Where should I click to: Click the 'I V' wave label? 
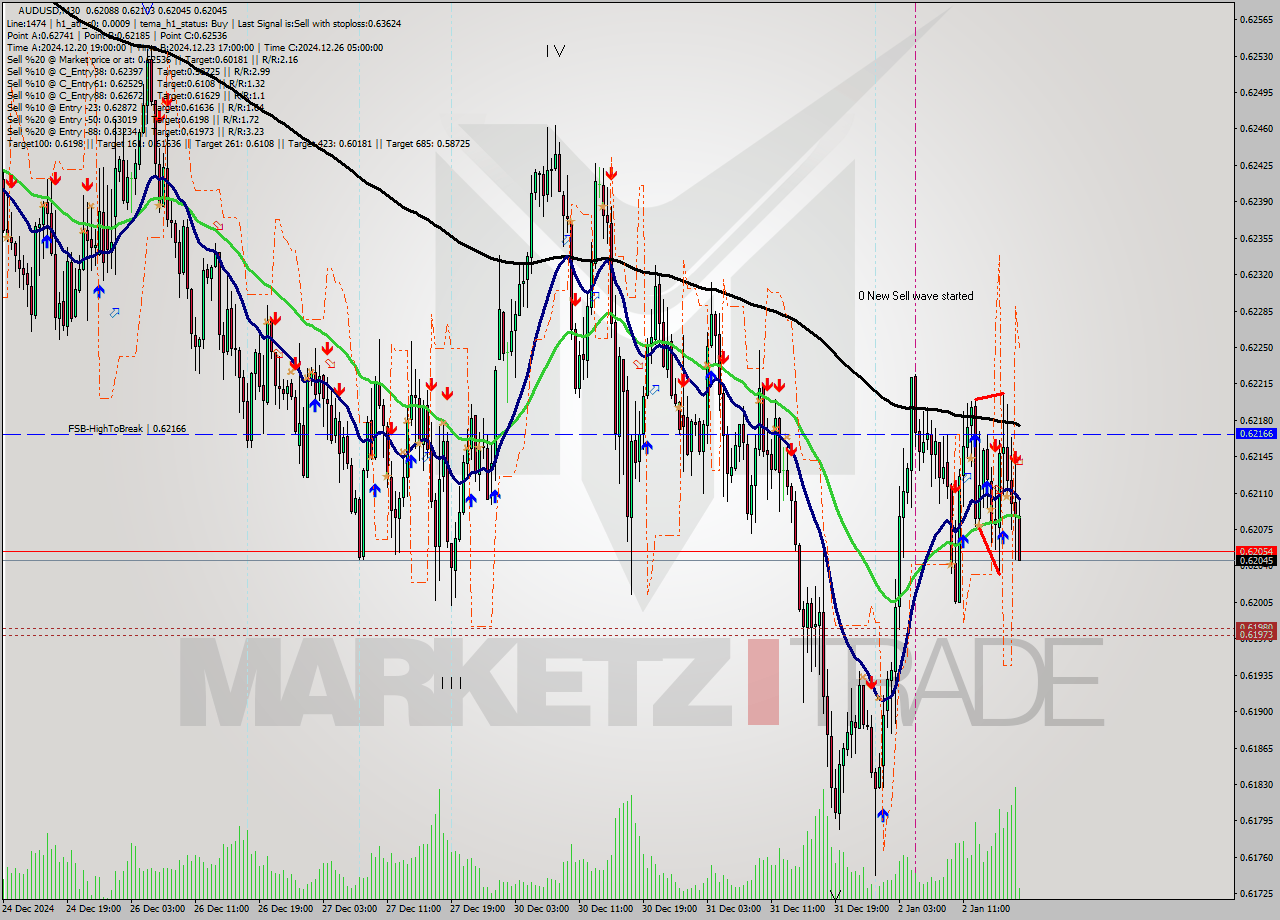click(555, 51)
